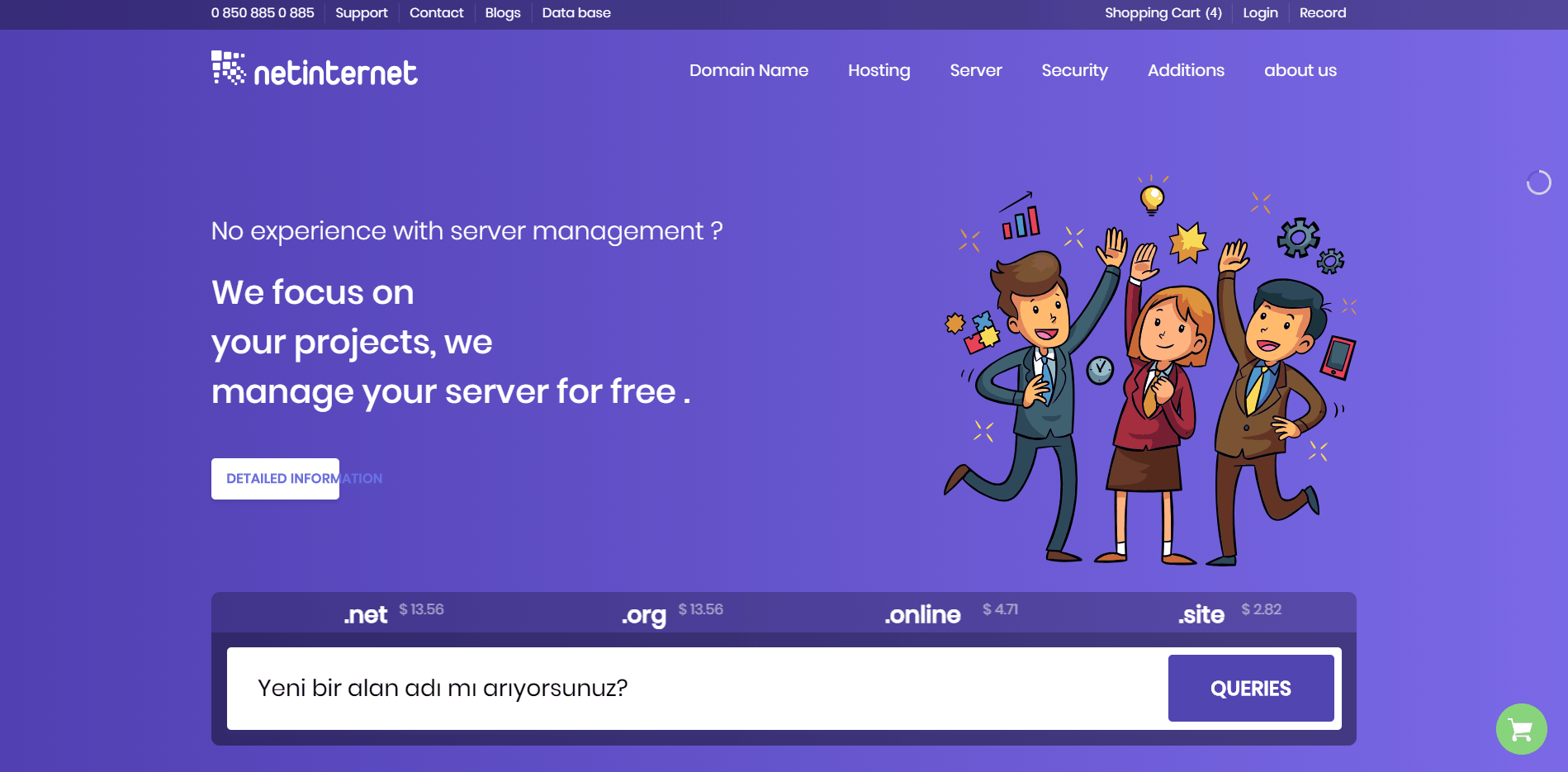Select the .online domain extension
Image resolution: width=1568 pixels, height=772 pixels.
pos(921,614)
